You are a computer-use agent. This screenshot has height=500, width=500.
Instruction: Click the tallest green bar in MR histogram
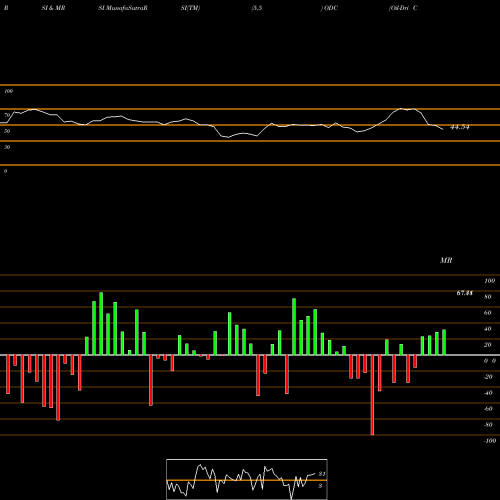click(x=101, y=324)
